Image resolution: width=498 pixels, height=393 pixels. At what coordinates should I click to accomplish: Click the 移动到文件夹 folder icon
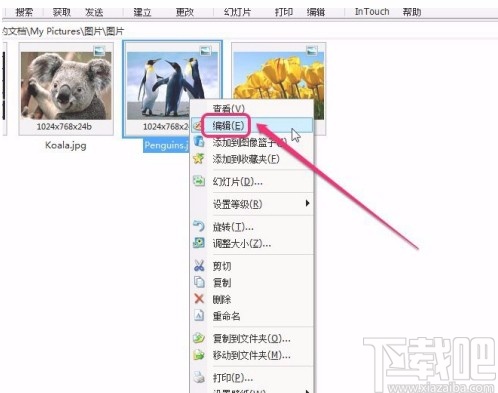point(199,355)
